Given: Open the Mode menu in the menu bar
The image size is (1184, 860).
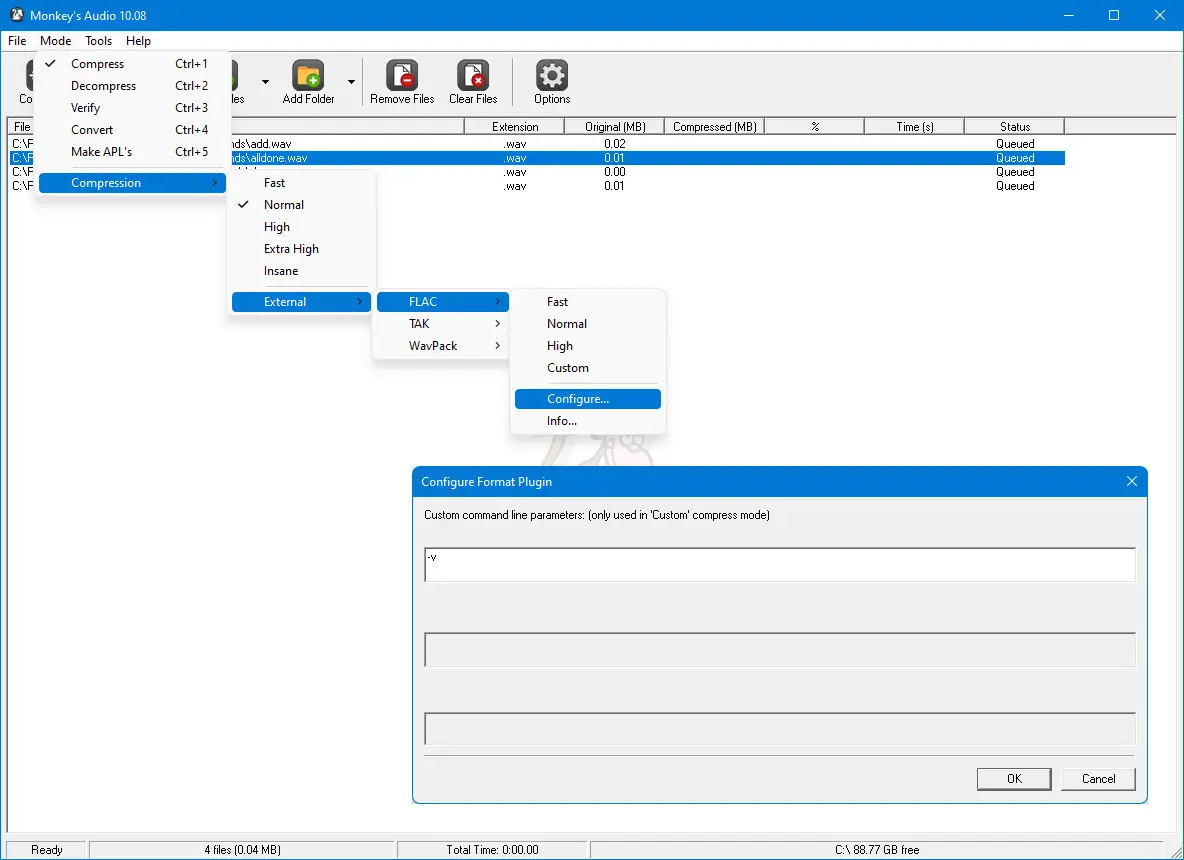Looking at the screenshot, I should (x=56, y=41).
